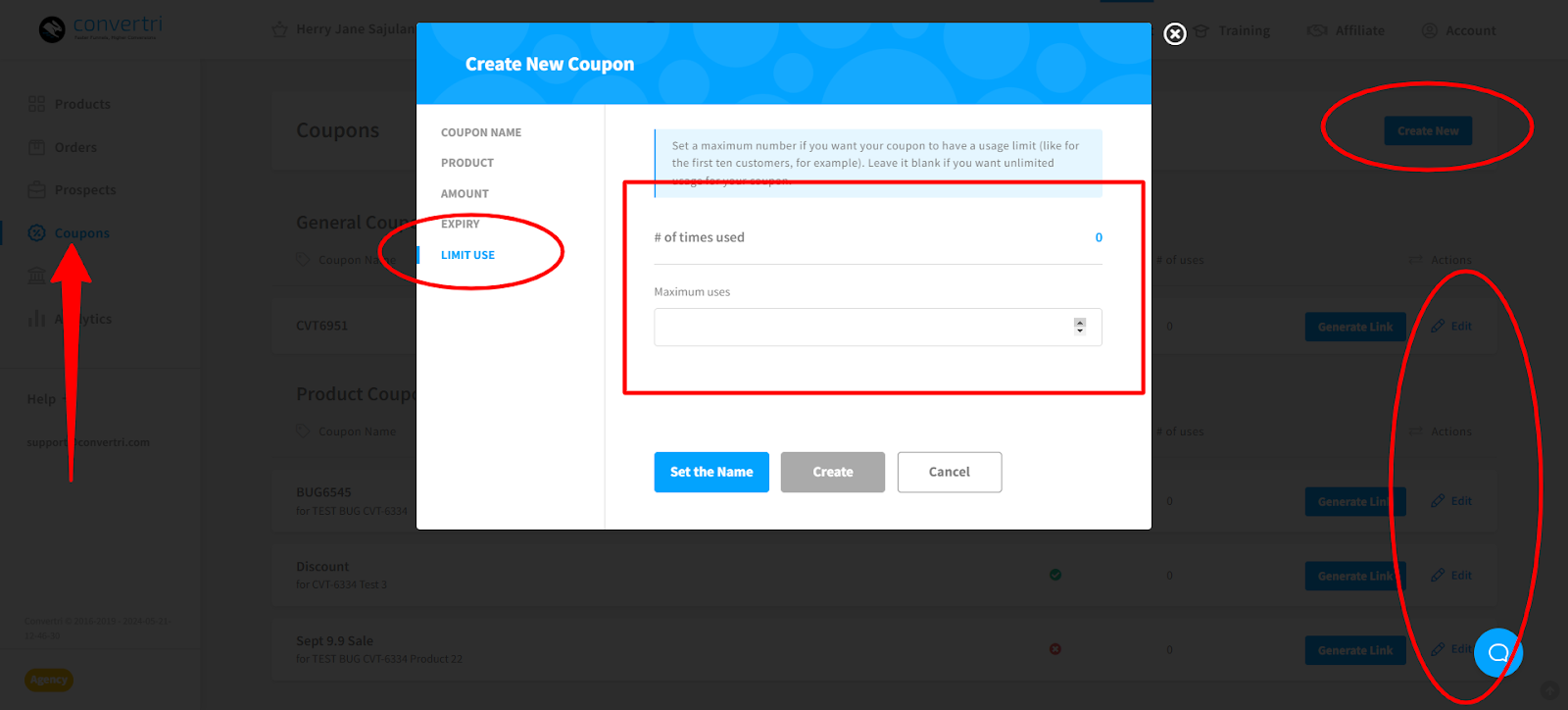This screenshot has width=1568, height=710.
Task: Select the Expiry step
Action: pos(461,225)
